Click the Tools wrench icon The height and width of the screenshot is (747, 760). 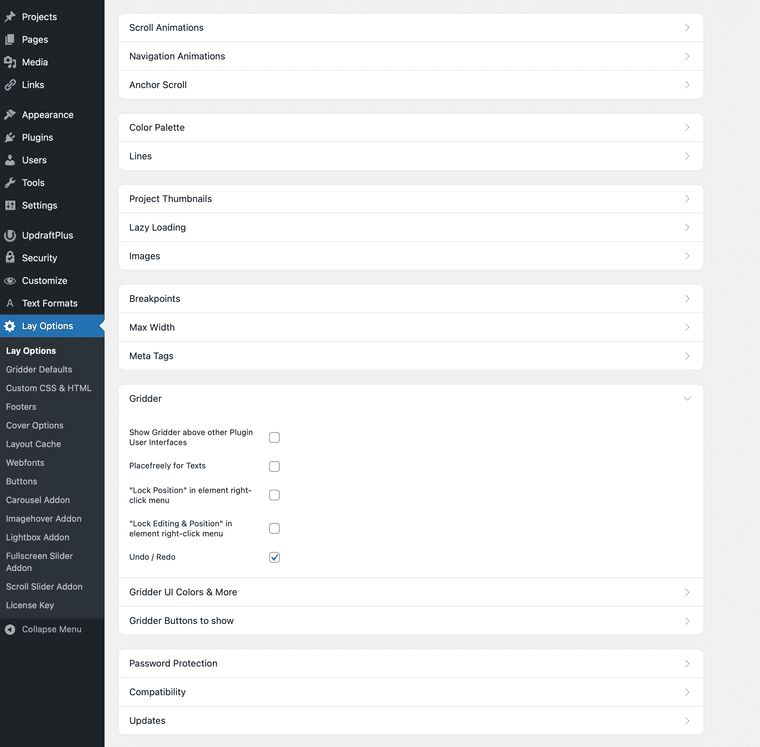[x=10, y=183]
